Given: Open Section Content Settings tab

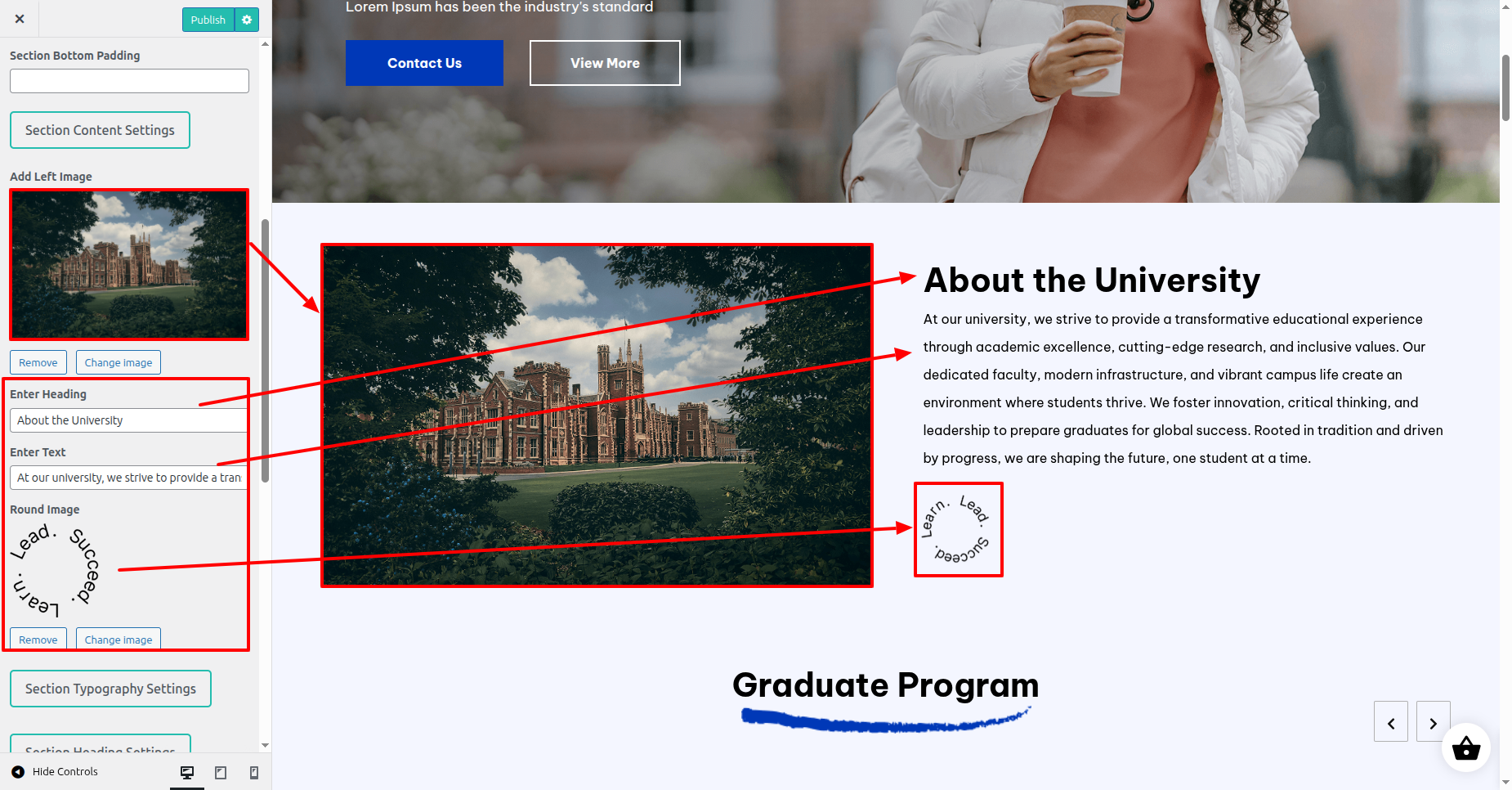Looking at the screenshot, I should pos(100,130).
